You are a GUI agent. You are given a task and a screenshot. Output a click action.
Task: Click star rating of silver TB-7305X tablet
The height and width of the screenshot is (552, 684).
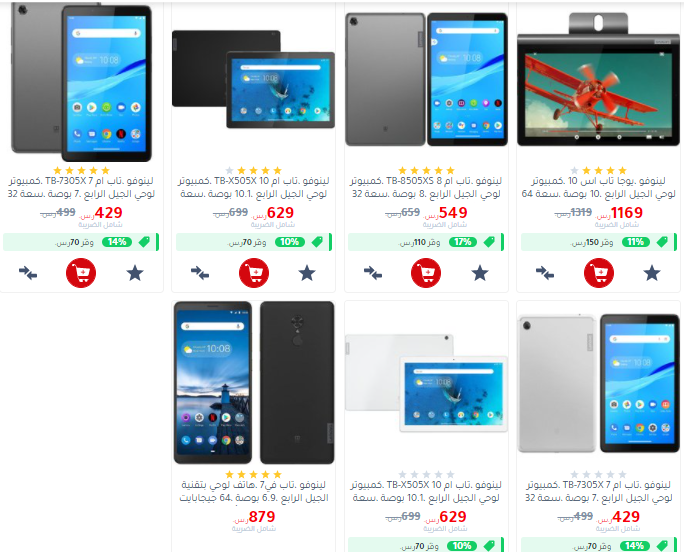click(598, 474)
